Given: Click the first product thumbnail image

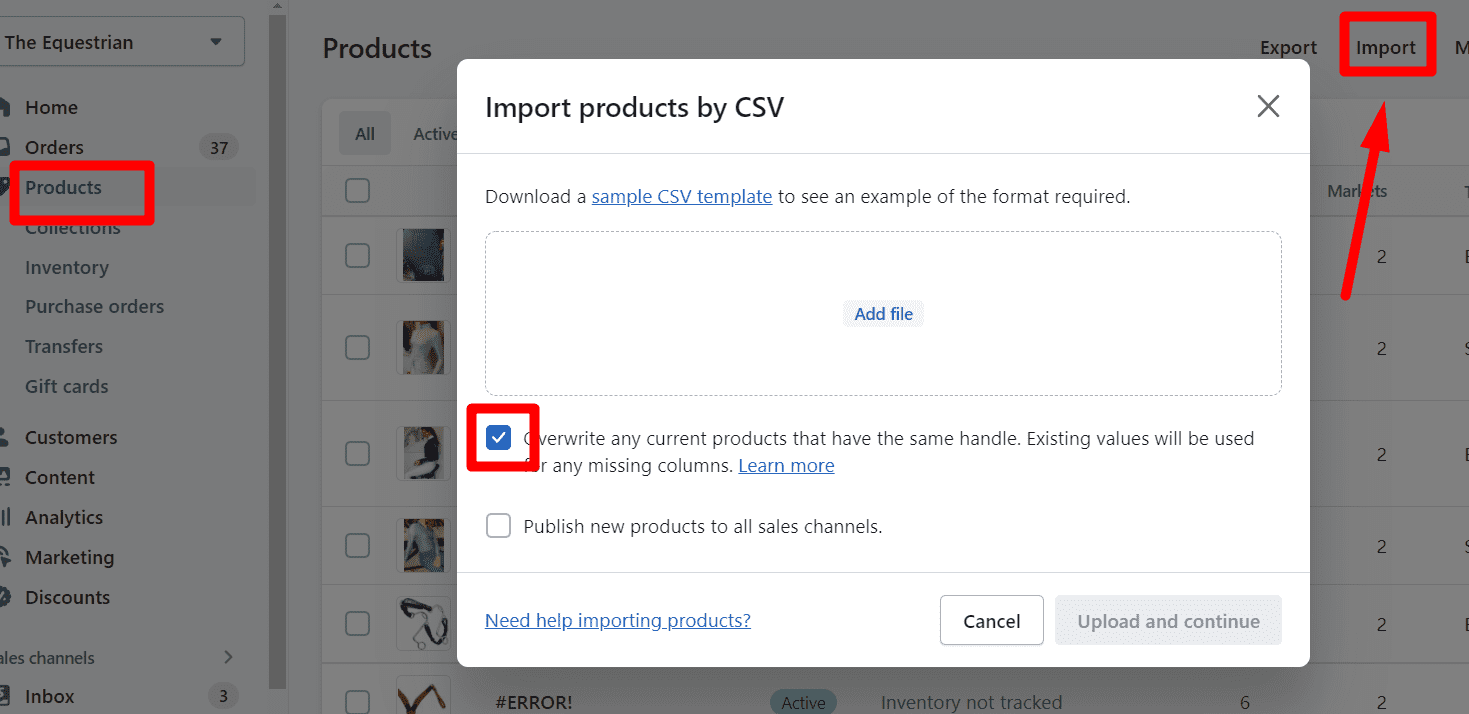Looking at the screenshot, I should tap(423, 255).
